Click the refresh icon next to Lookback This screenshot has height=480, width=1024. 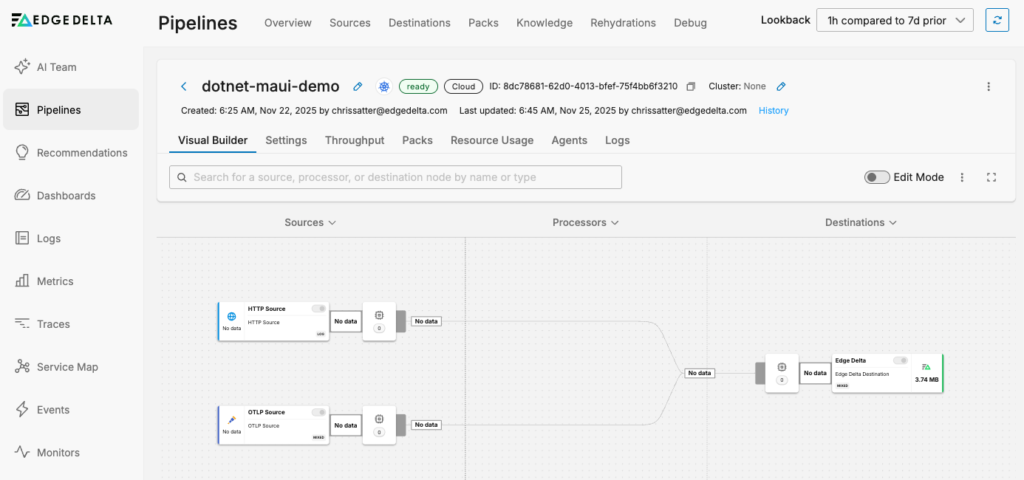[996, 20]
